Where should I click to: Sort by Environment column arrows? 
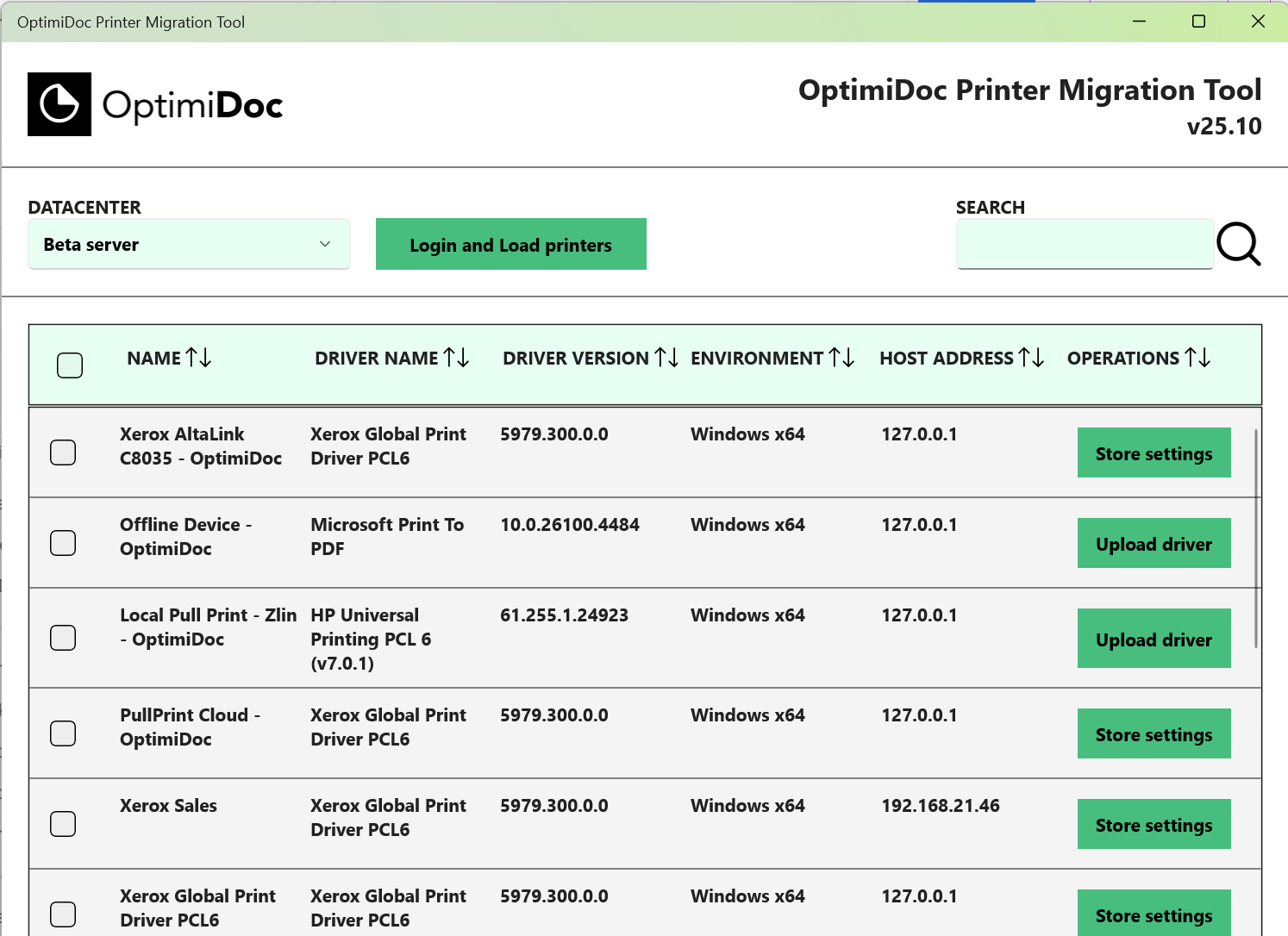(x=841, y=358)
